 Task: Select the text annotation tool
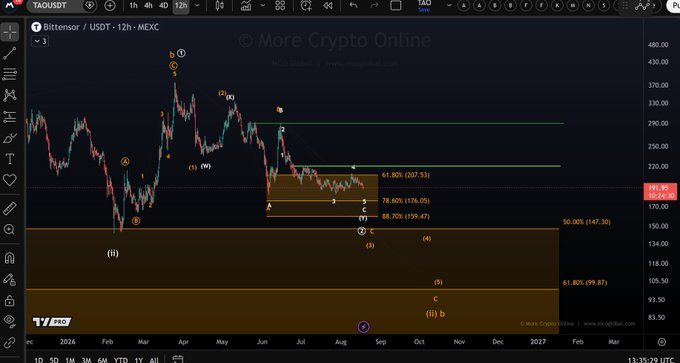coord(10,159)
